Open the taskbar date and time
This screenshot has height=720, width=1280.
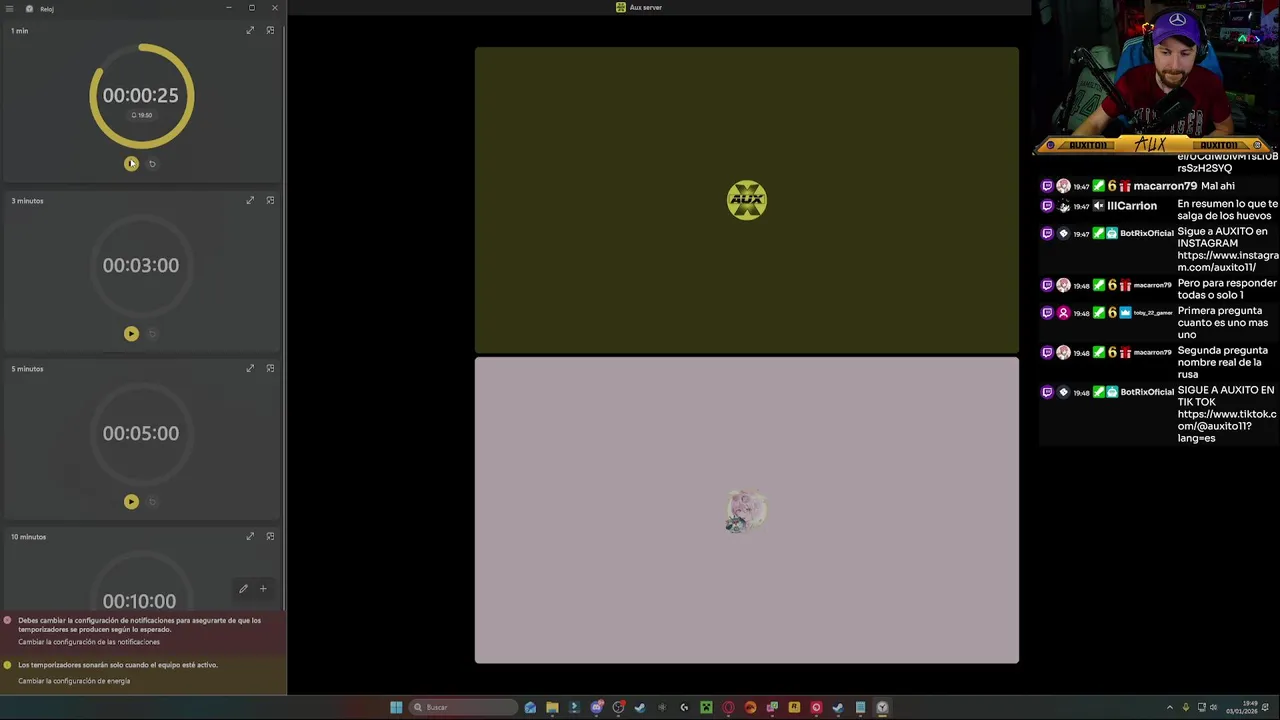click(1241, 707)
